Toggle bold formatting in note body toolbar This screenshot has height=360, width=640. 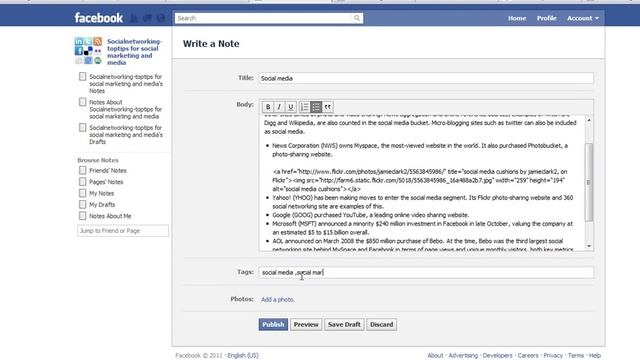point(268,107)
